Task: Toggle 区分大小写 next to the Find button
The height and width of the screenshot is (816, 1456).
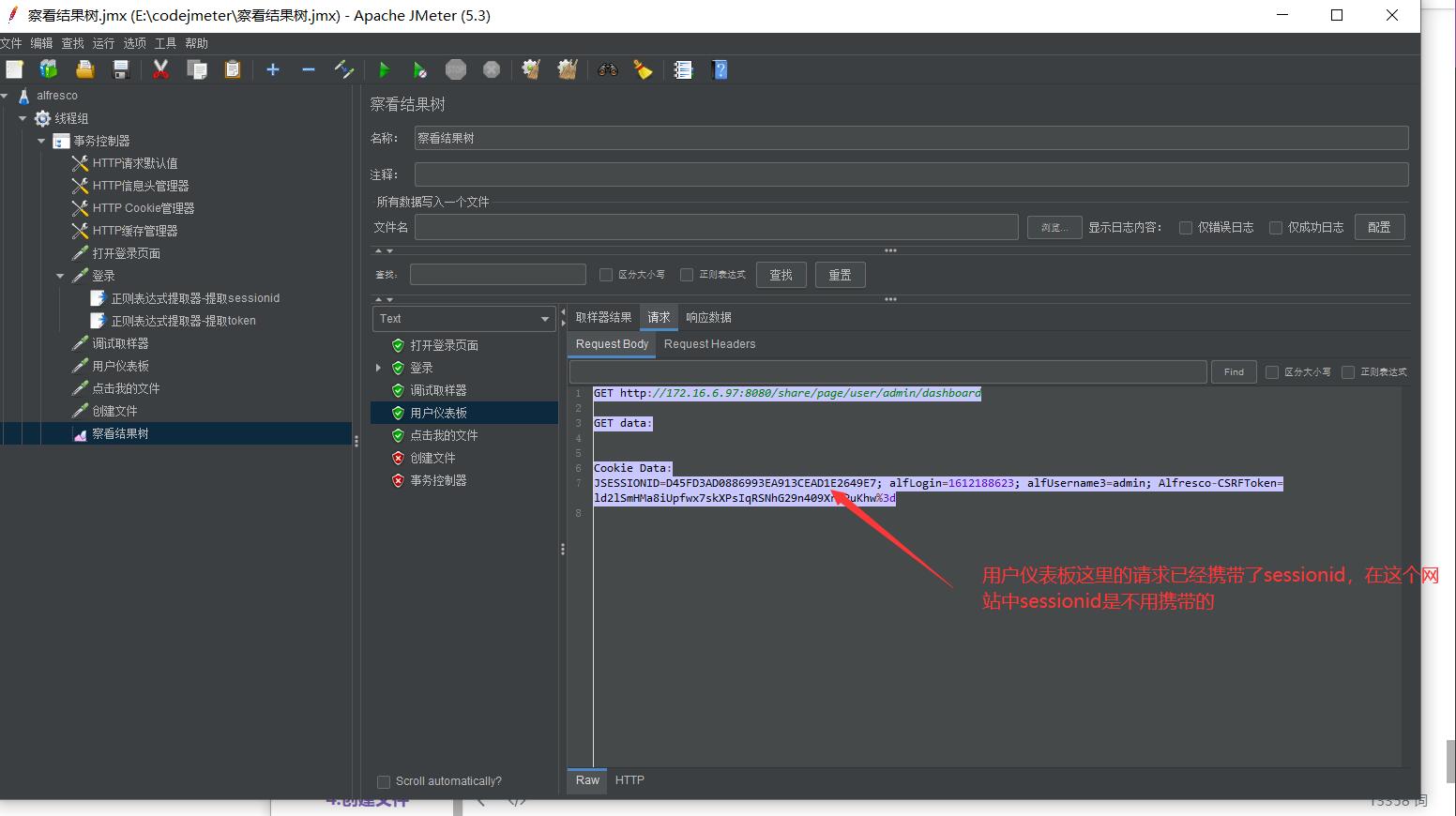Action: [1272, 372]
